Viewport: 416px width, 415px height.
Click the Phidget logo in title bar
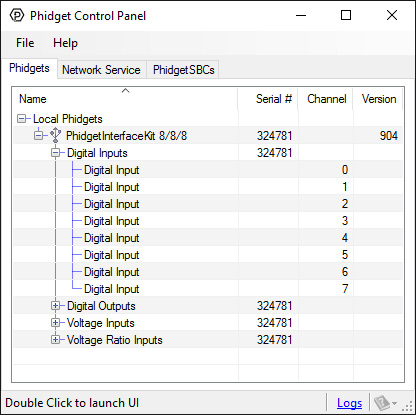[17, 15]
